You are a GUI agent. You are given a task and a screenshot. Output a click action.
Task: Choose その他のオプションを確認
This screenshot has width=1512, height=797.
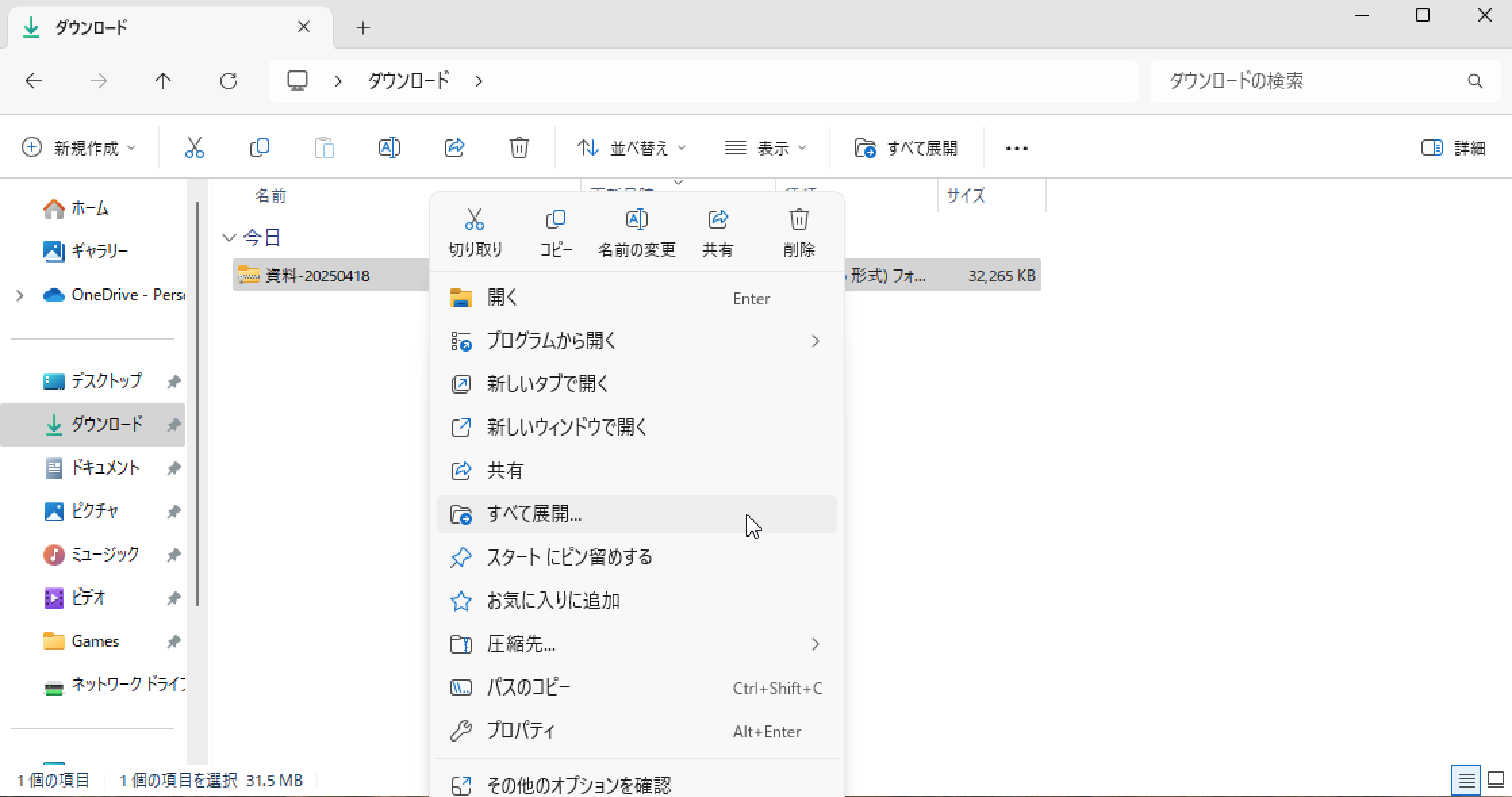(637, 785)
